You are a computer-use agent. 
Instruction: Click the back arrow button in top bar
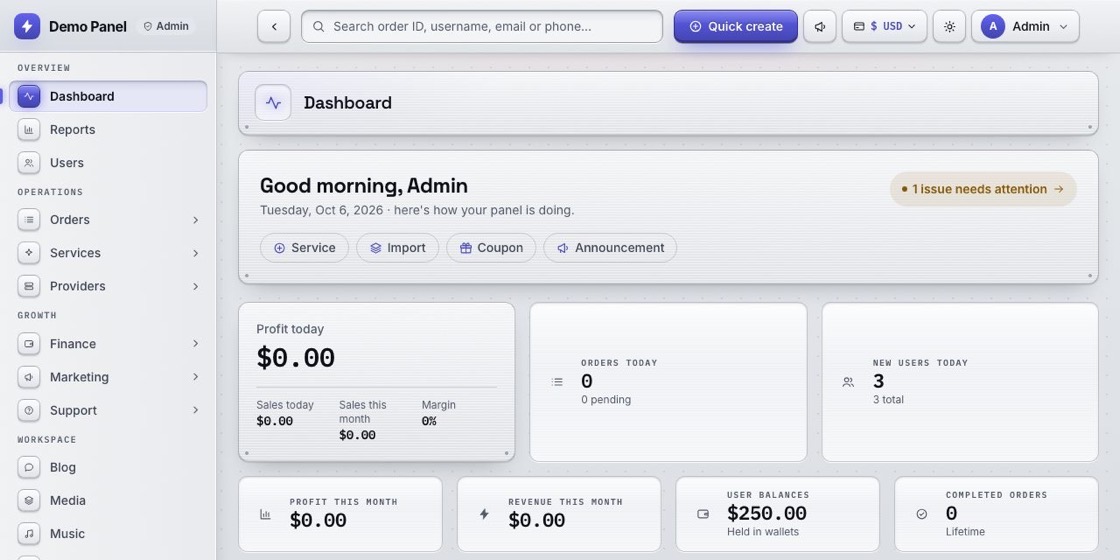point(274,26)
